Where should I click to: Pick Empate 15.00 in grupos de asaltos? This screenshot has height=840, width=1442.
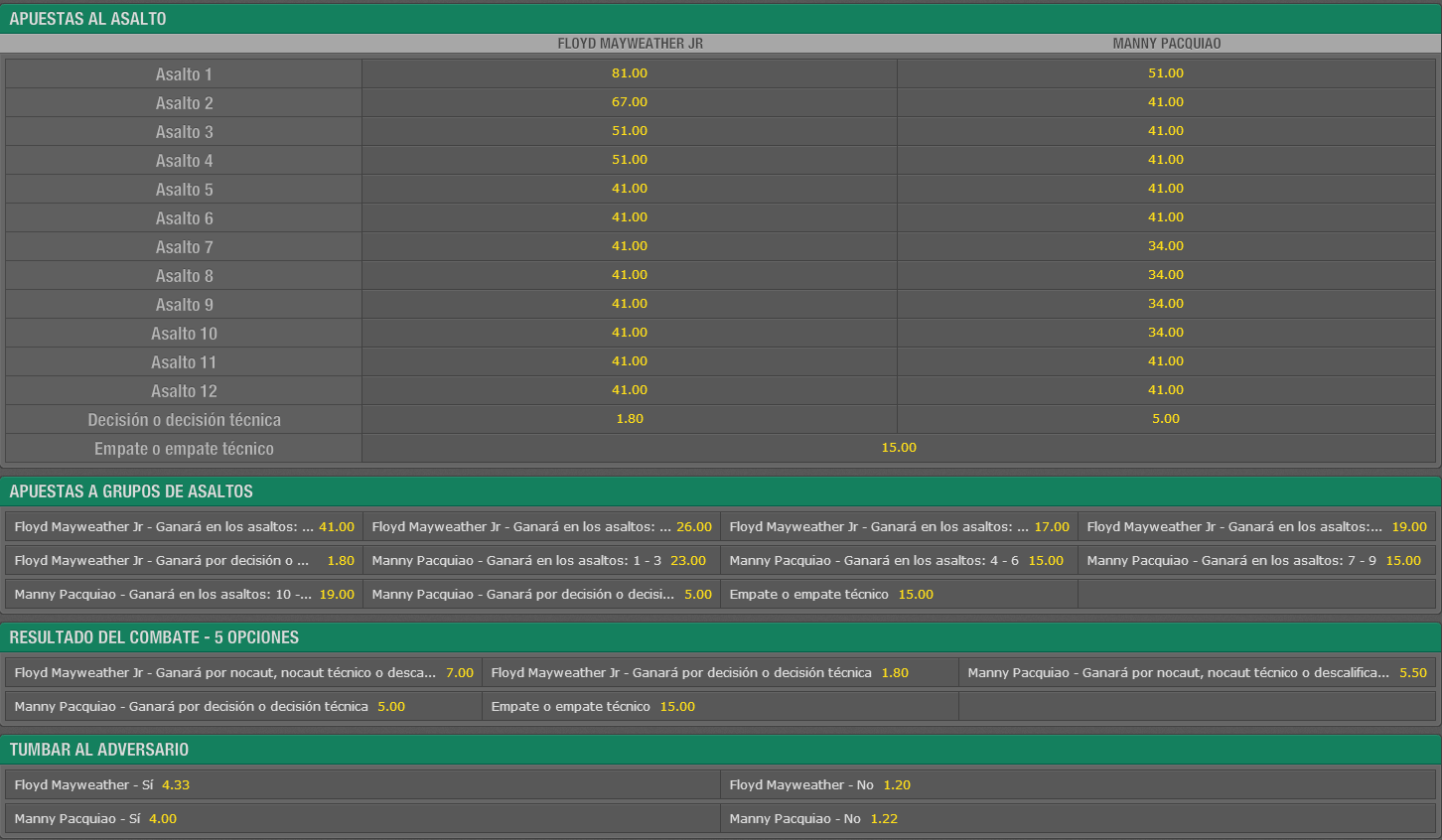point(899,595)
